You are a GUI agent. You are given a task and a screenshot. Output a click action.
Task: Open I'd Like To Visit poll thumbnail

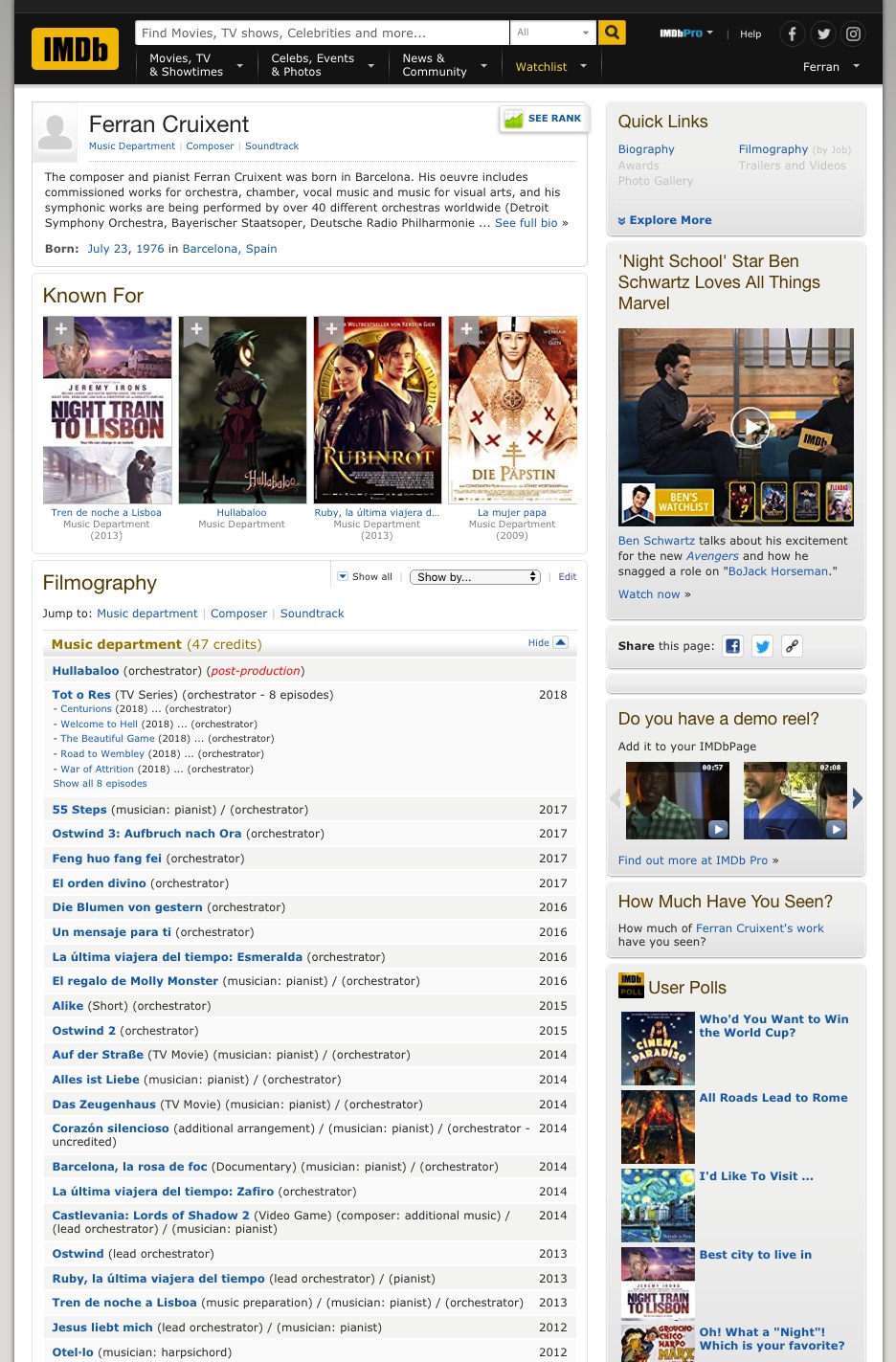pyautogui.click(x=658, y=1205)
